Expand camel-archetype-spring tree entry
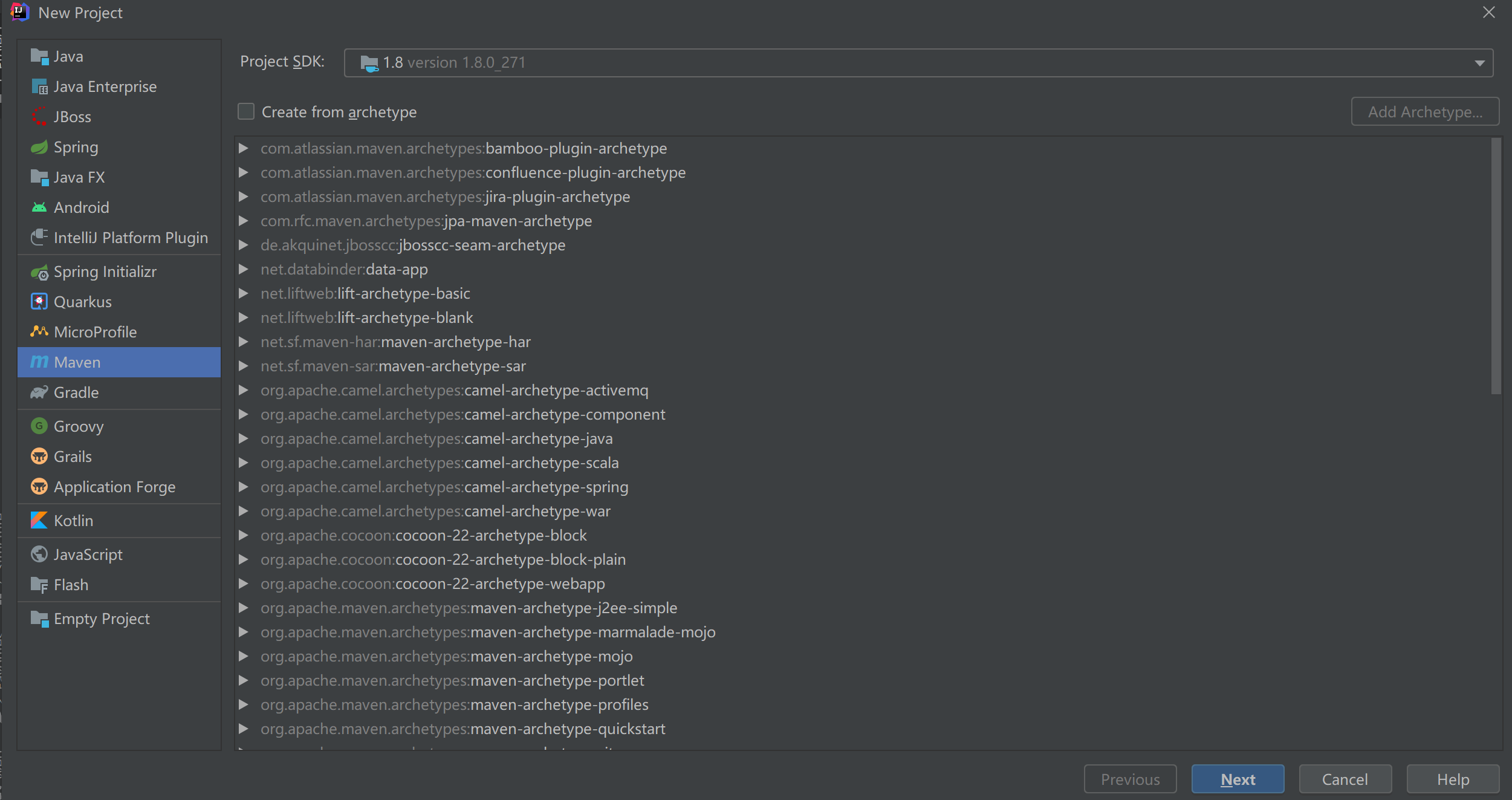Image resolution: width=1512 pixels, height=800 pixels. coord(244,487)
